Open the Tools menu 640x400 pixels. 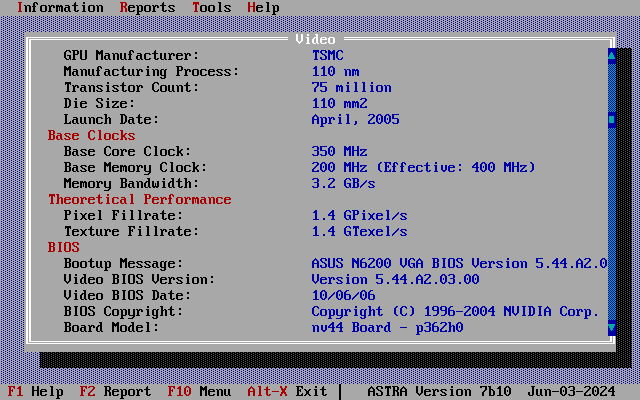pyautogui.click(x=211, y=7)
